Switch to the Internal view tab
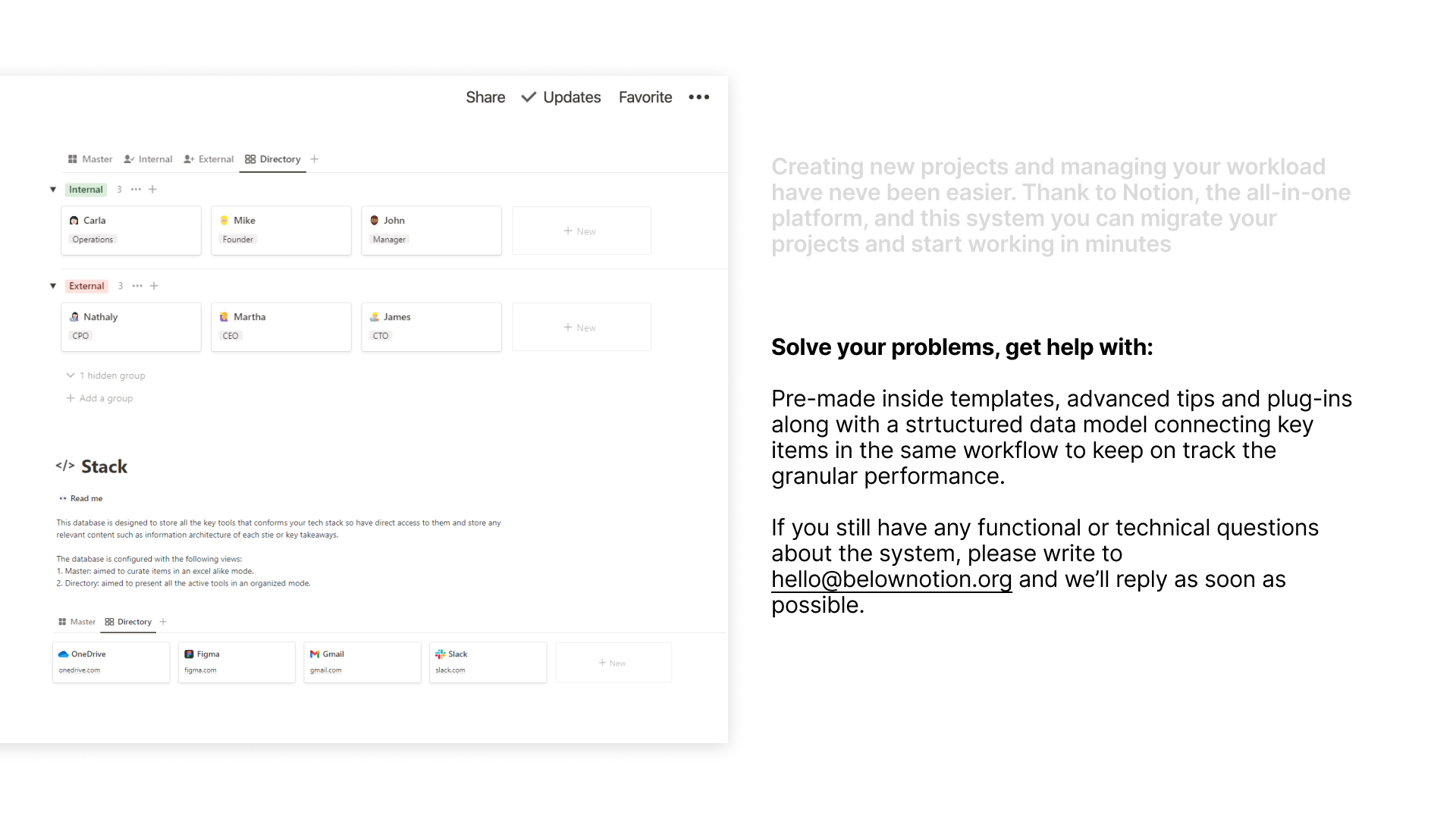 point(148,159)
